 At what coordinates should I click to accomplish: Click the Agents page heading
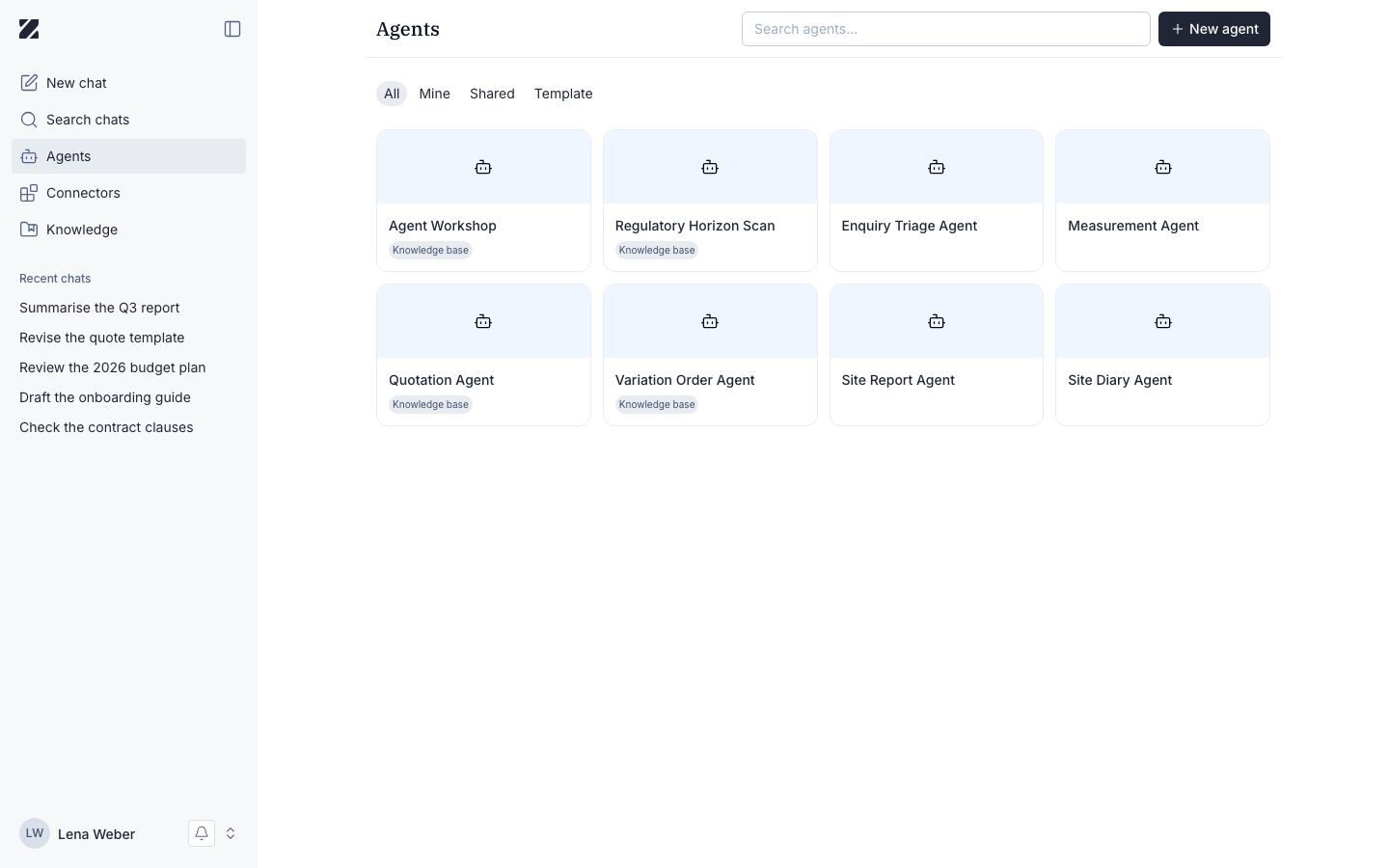[x=408, y=29]
